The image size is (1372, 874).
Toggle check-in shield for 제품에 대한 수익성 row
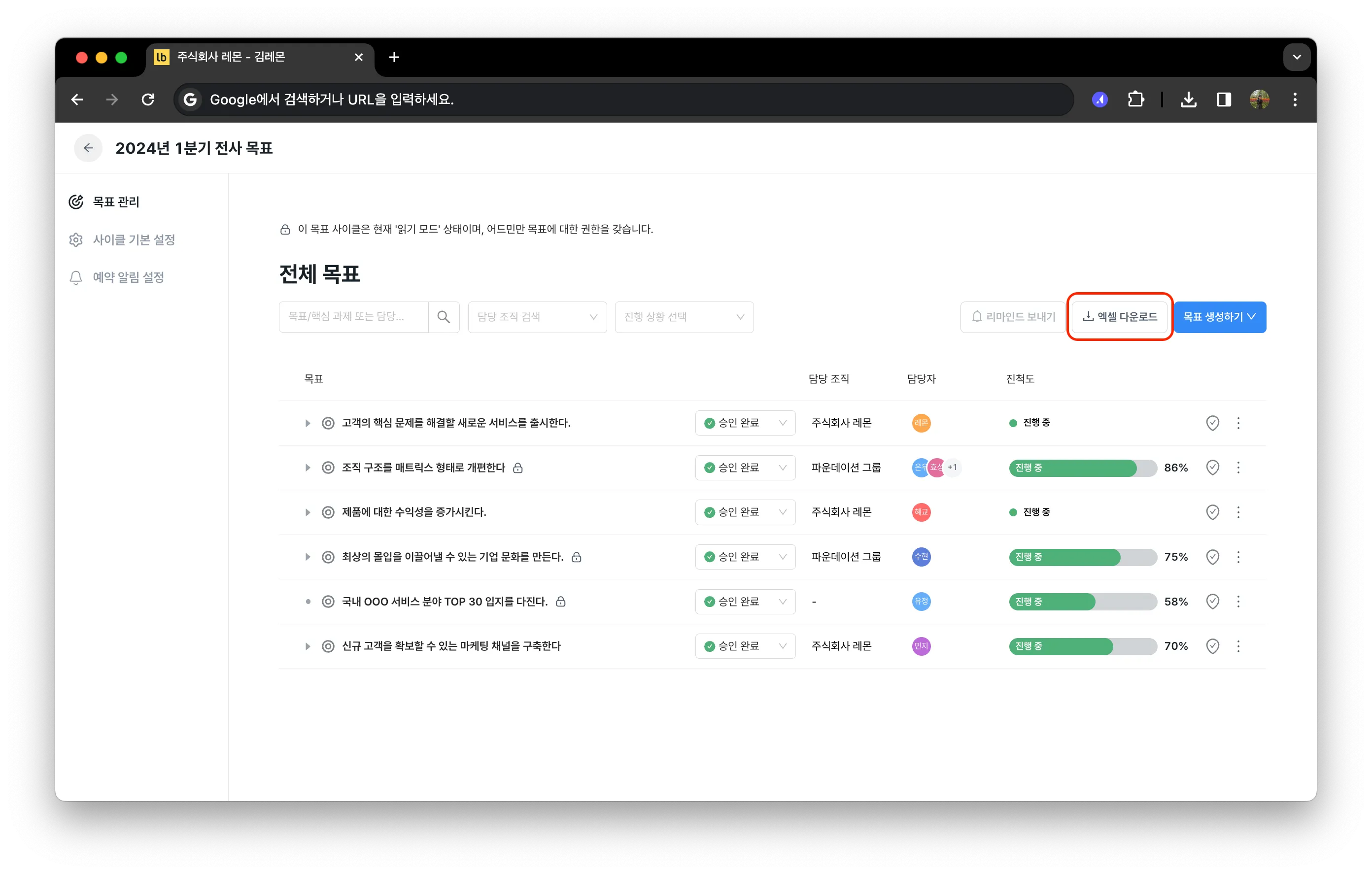pos(1212,512)
